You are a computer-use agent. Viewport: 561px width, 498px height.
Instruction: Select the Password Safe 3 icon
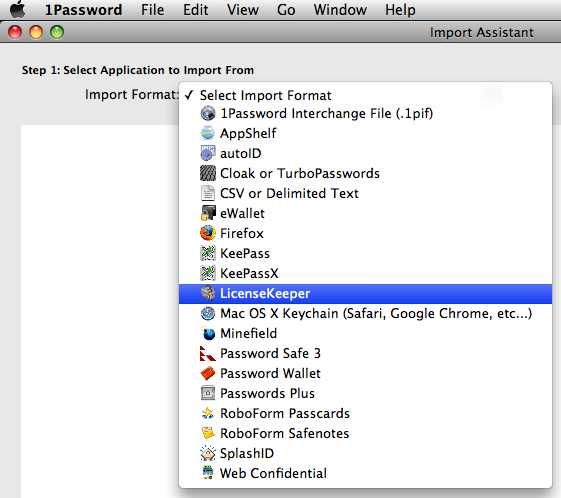pyautogui.click(x=208, y=353)
